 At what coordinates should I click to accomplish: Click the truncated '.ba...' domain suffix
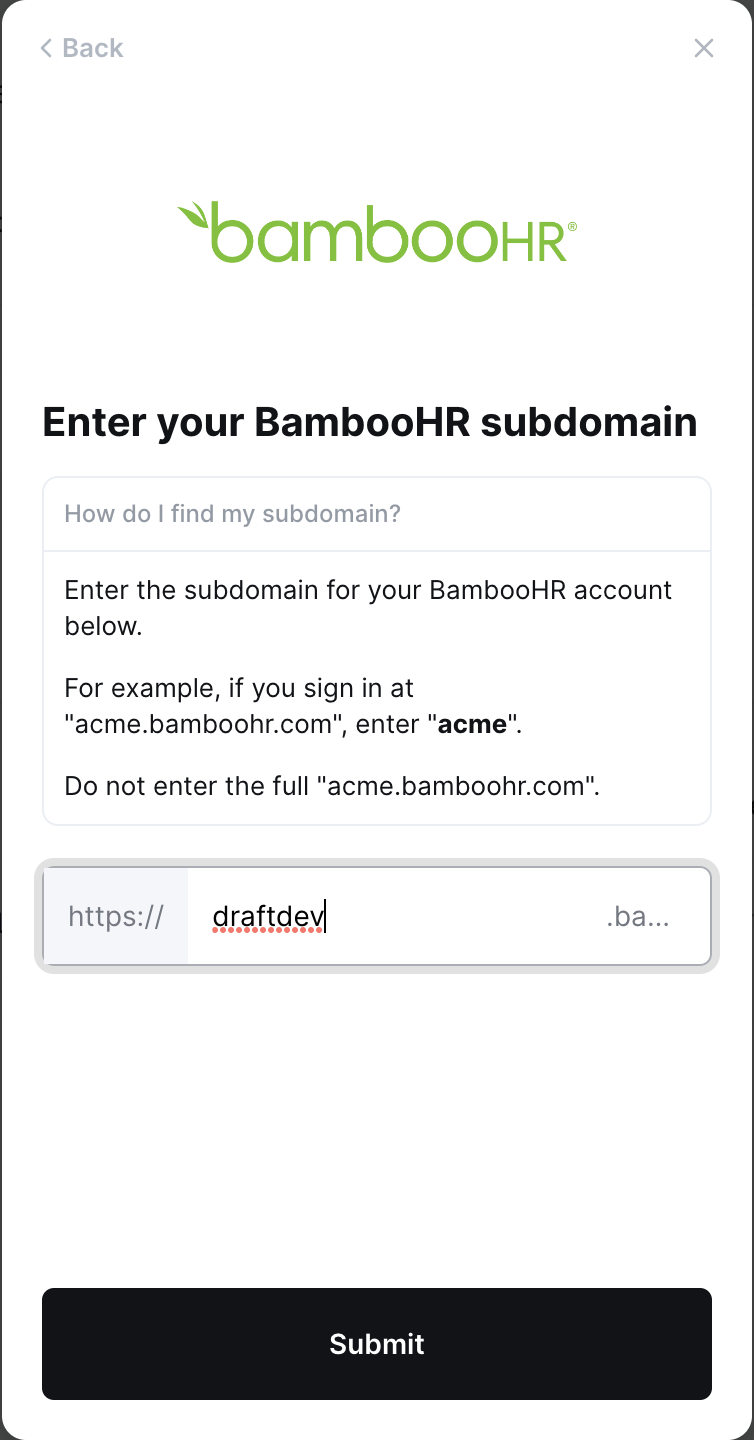pyautogui.click(x=640, y=916)
